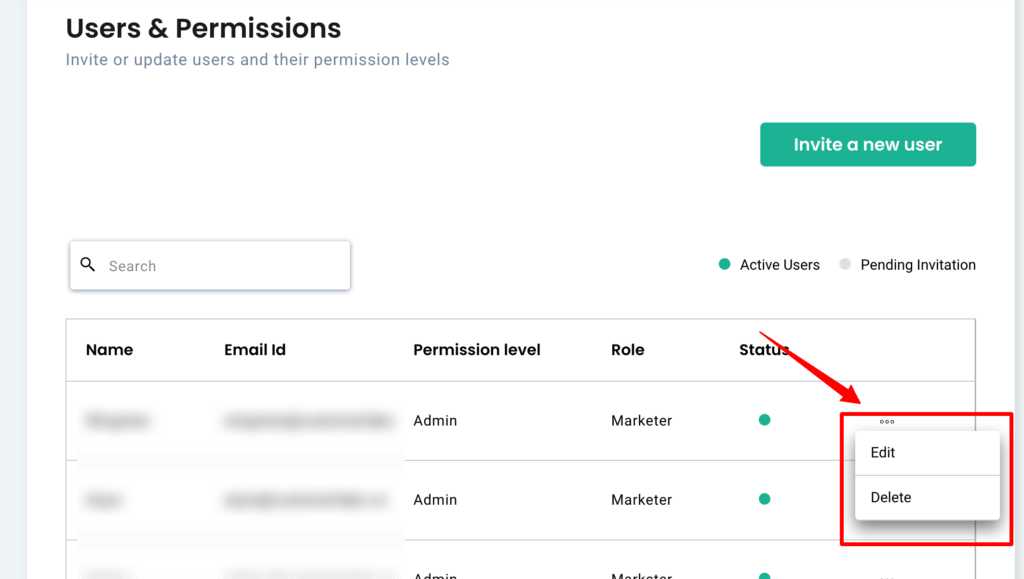Select the first row's Admin permission cell
The width and height of the screenshot is (1024, 579).
click(435, 420)
